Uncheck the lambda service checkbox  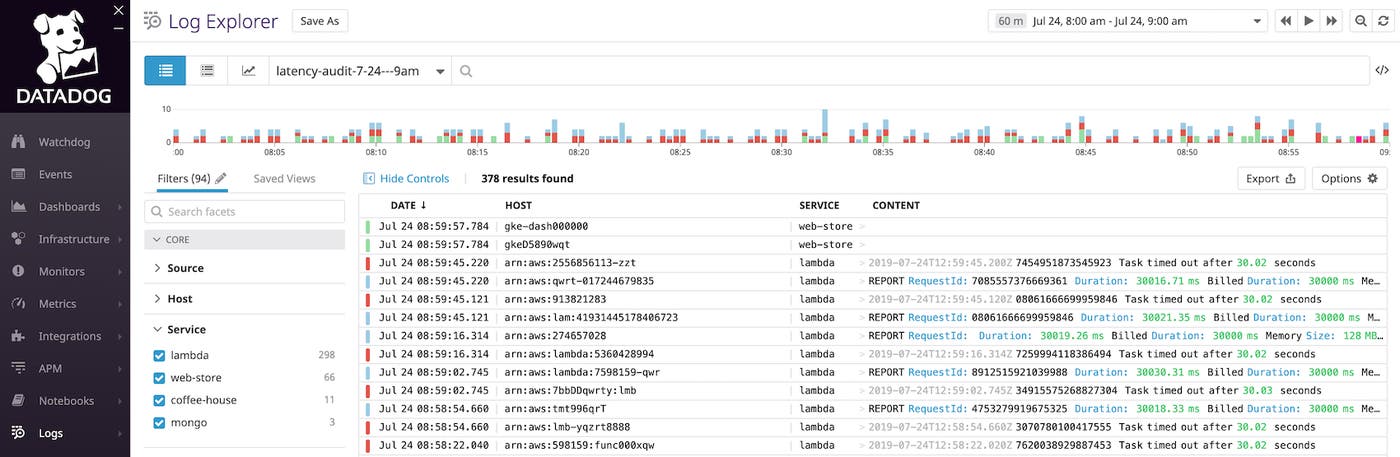(159, 356)
